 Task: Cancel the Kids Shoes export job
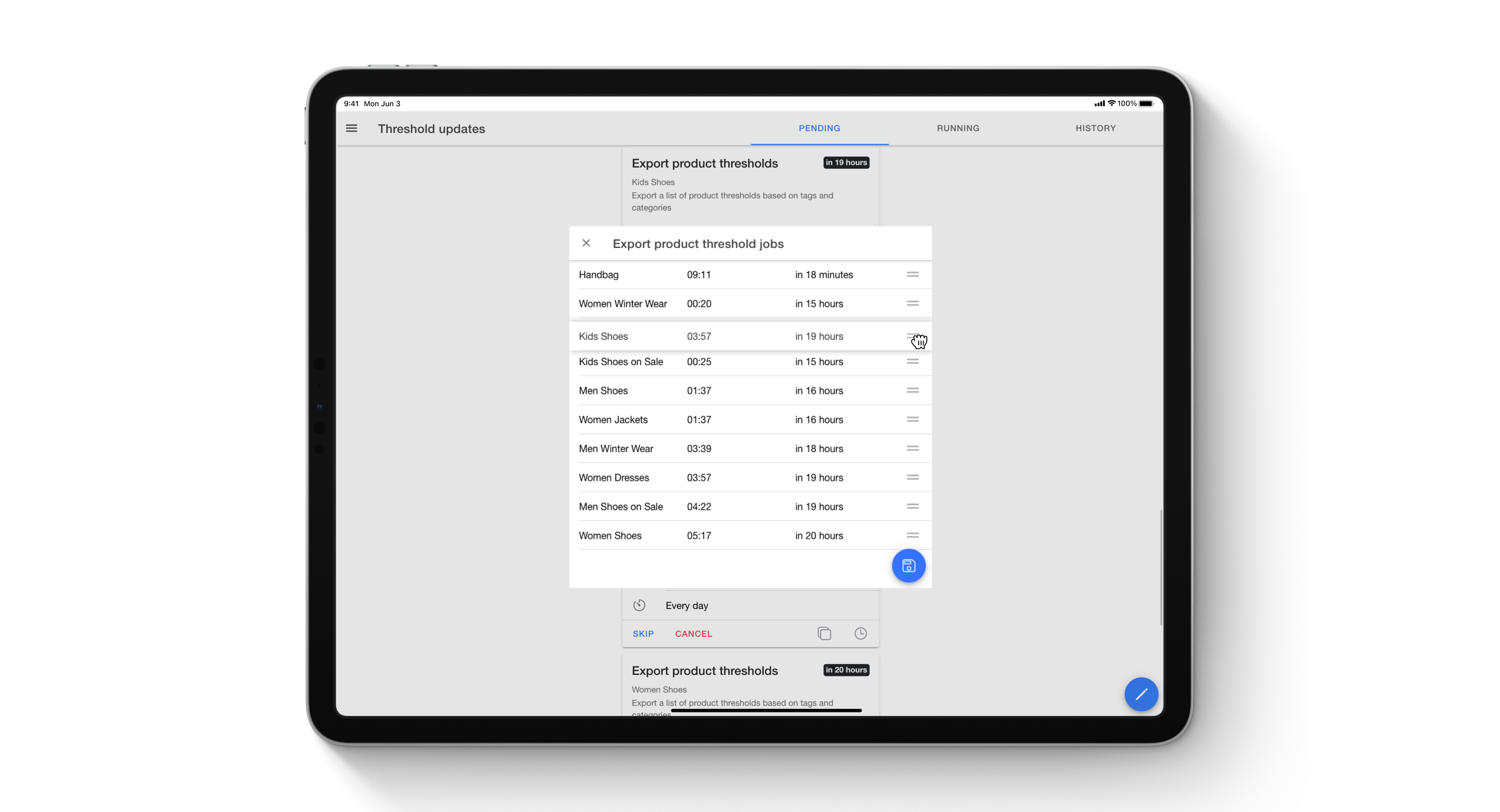click(x=693, y=633)
